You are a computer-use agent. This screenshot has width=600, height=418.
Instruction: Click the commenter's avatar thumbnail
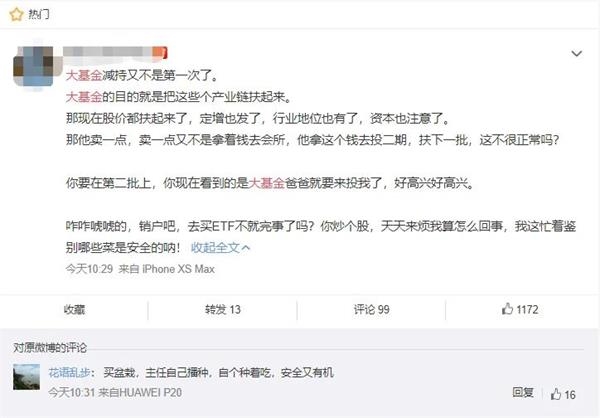[x=26, y=377]
